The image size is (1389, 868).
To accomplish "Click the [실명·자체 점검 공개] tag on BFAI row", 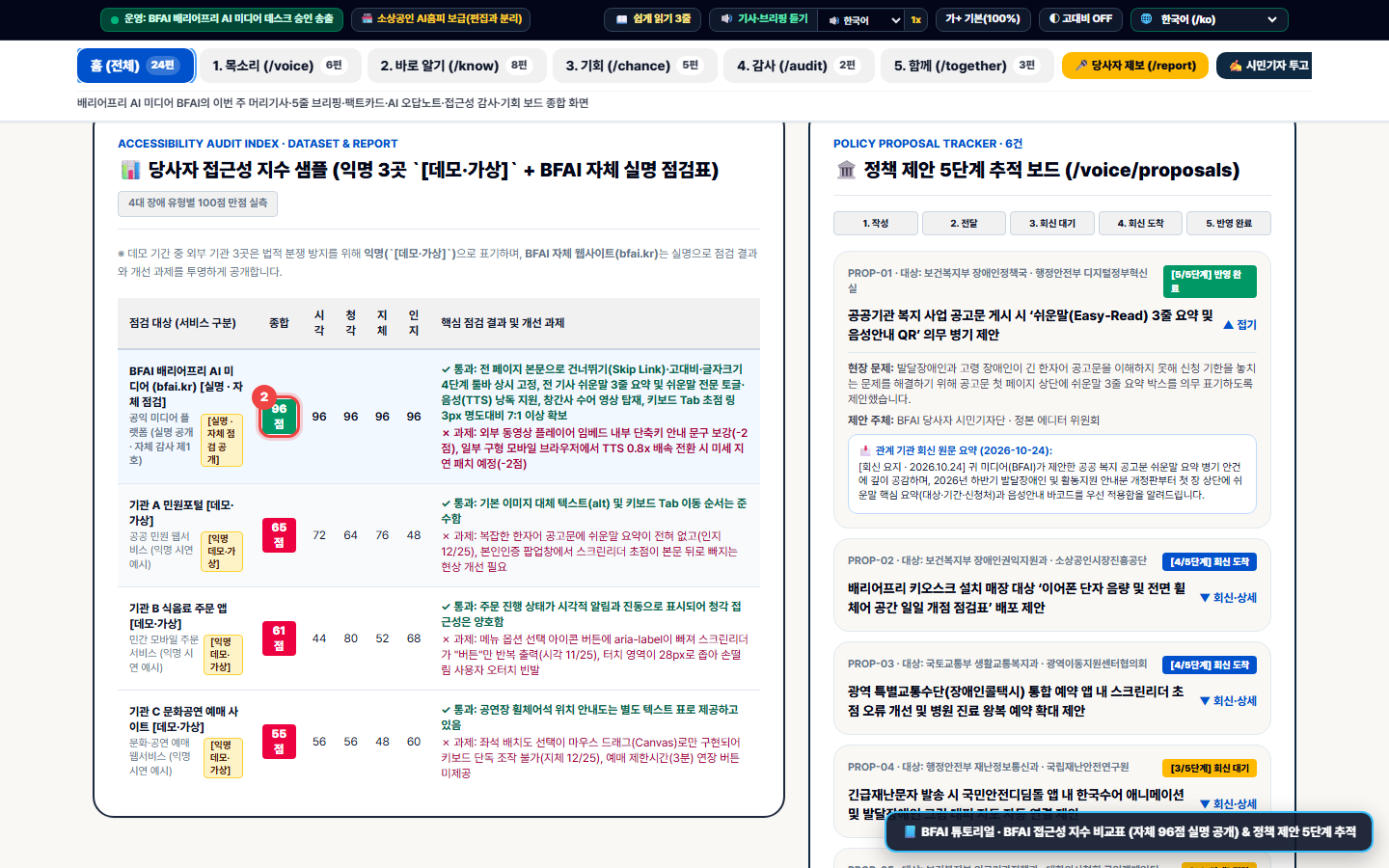I will (x=222, y=441).
